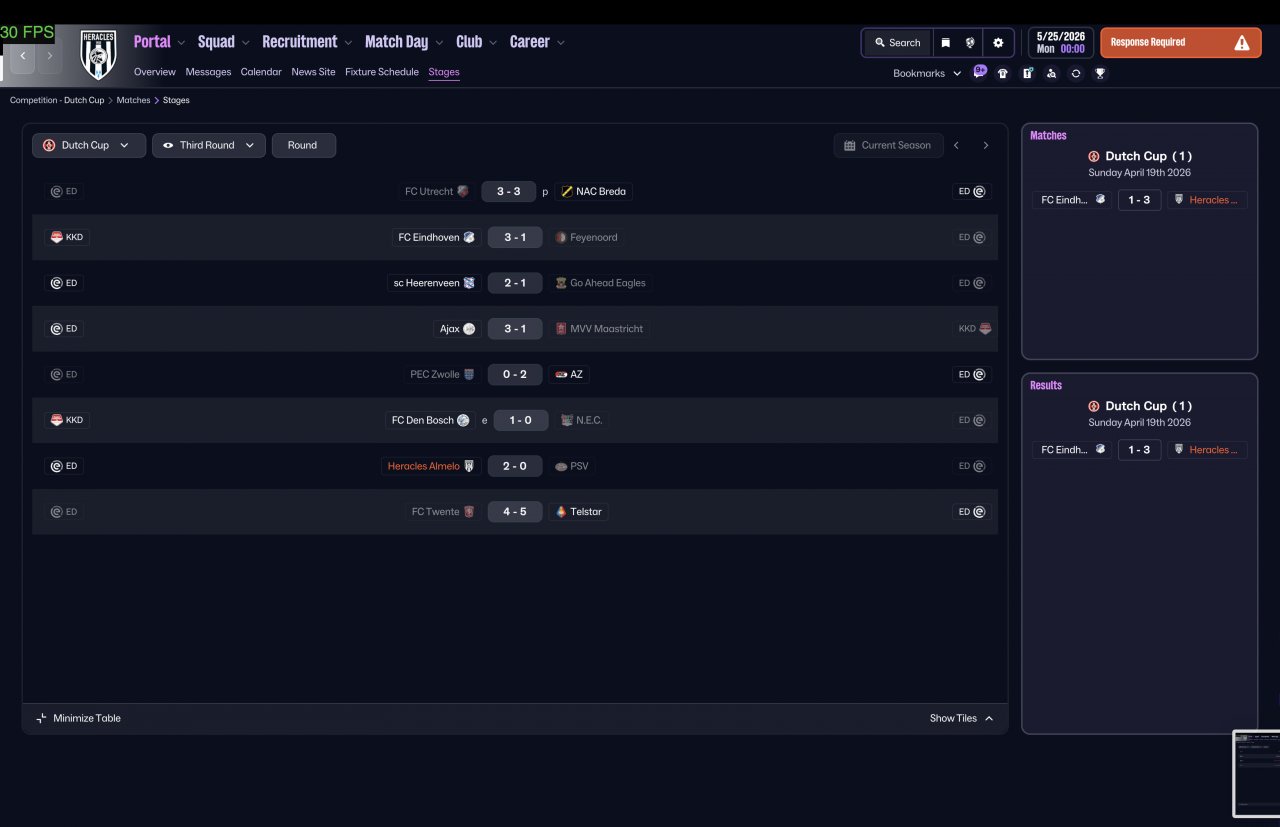1280x827 pixels.
Task: Click the Ajax club badge
Action: [x=469, y=329]
